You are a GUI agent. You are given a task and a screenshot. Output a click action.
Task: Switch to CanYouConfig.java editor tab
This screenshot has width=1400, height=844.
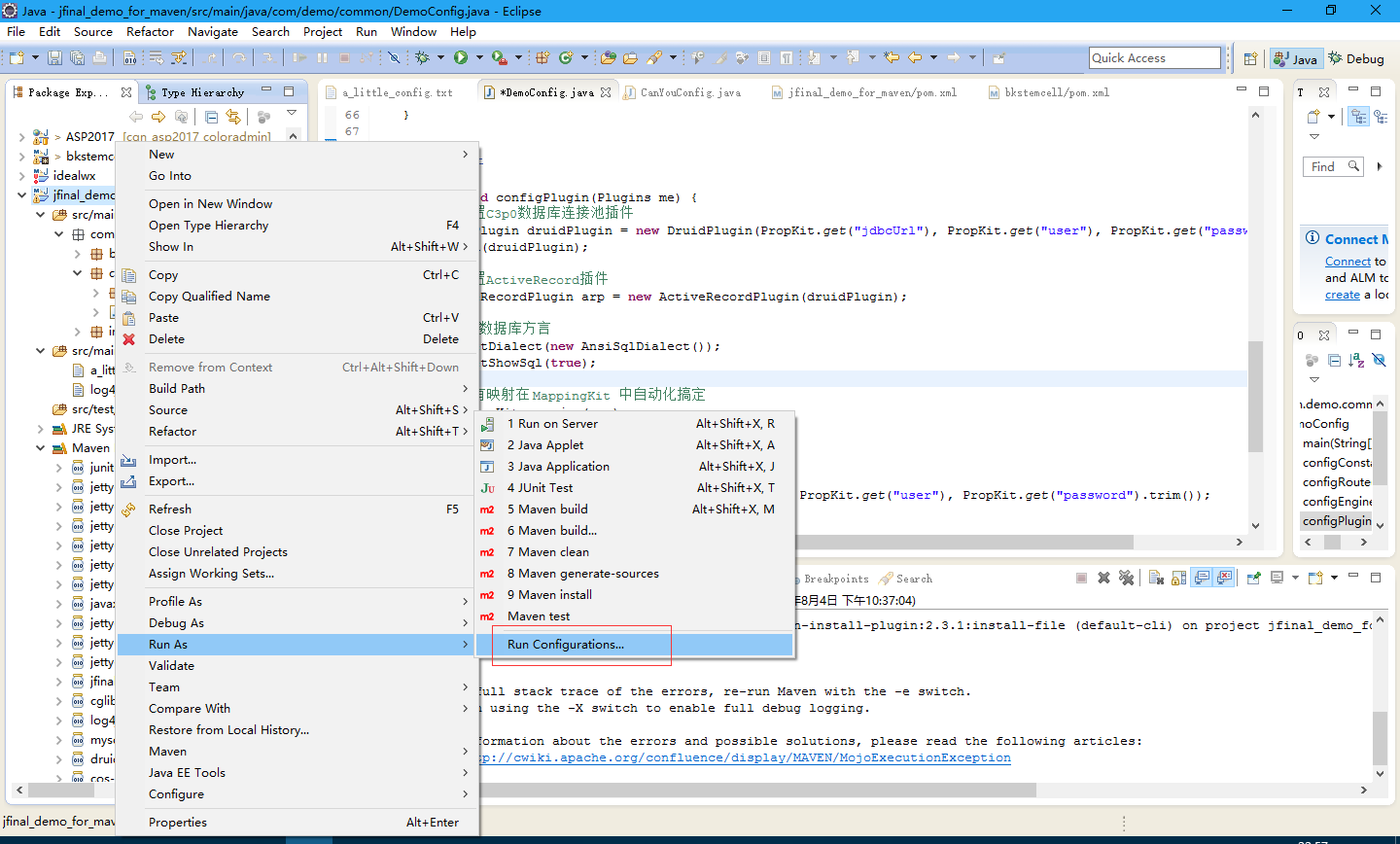click(x=682, y=93)
